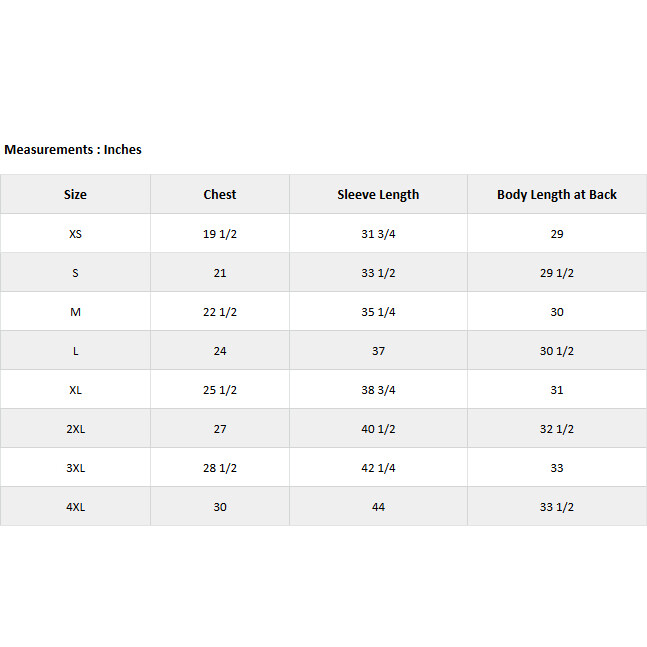Click sleeve length value 35 1/4
The image size is (647, 647).
(x=378, y=312)
